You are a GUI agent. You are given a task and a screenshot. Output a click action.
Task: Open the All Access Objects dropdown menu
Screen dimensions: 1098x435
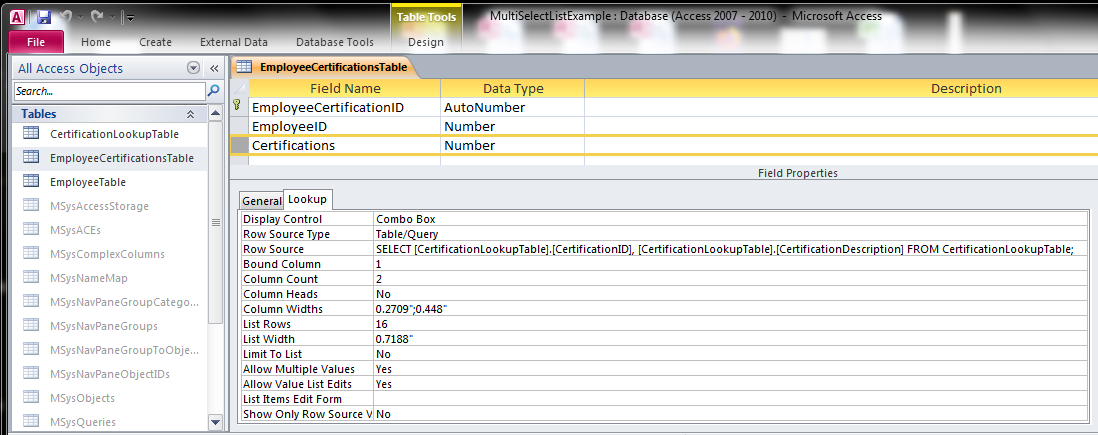[x=193, y=68]
